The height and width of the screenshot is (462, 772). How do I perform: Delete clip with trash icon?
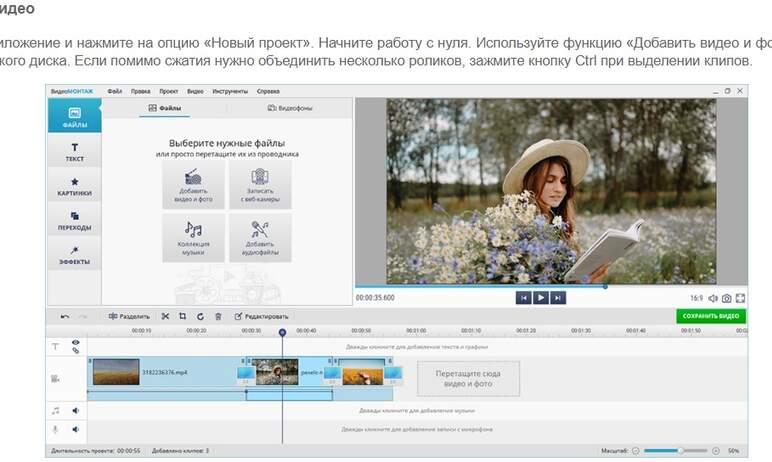(x=218, y=316)
